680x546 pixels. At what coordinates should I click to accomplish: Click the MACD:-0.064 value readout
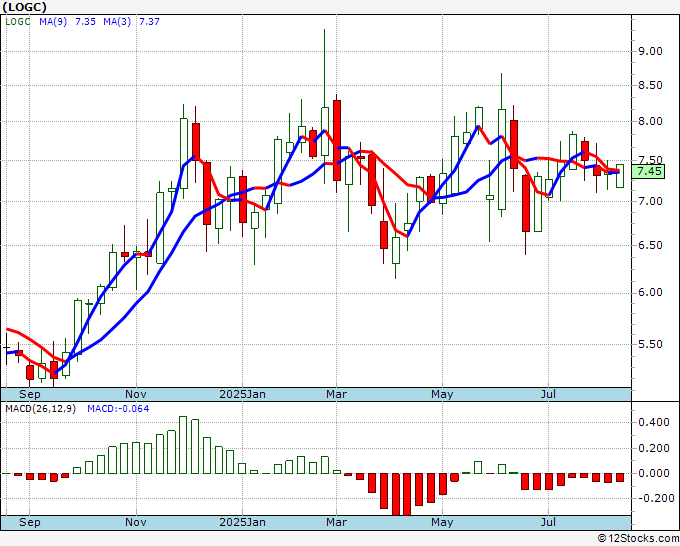tap(118, 409)
